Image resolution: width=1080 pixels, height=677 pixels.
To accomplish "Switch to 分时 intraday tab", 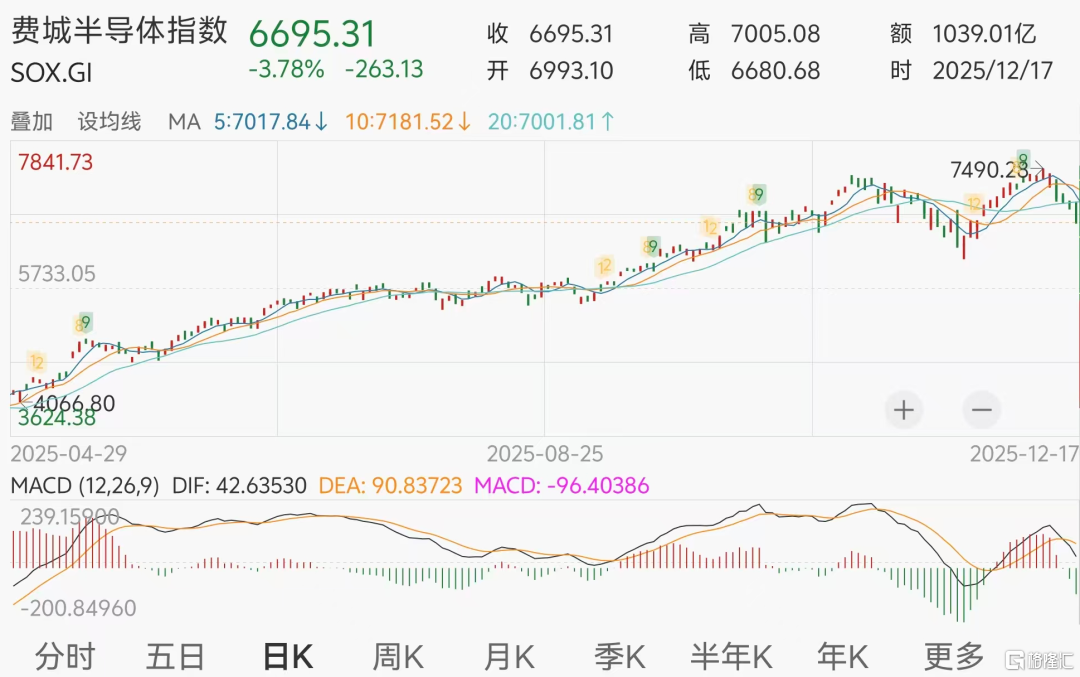I will click(x=65, y=656).
